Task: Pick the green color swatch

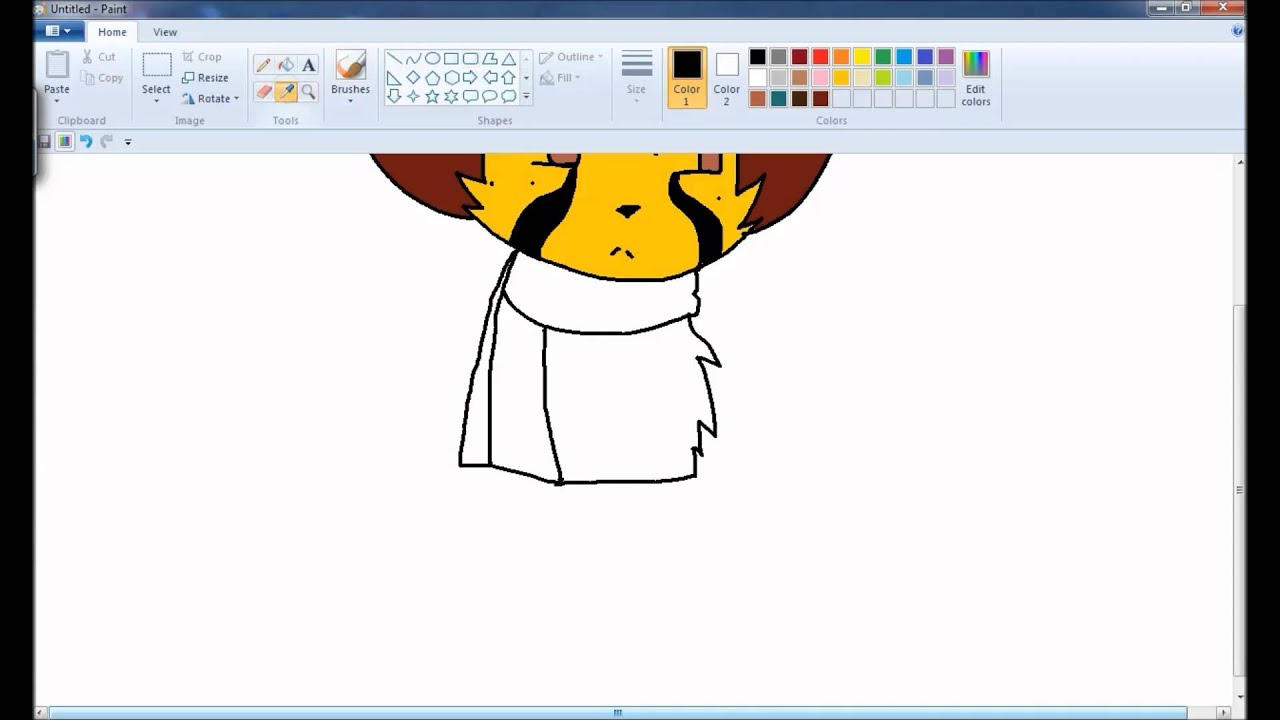Action: pos(884,57)
